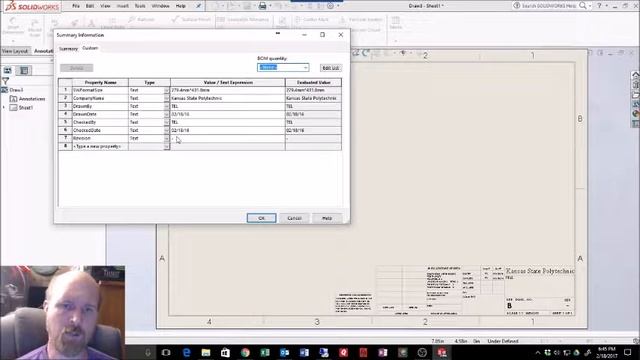This screenshot has width=640, height=360.
Task: Open the Action Center notifications icon
Action: click(628, 353)
